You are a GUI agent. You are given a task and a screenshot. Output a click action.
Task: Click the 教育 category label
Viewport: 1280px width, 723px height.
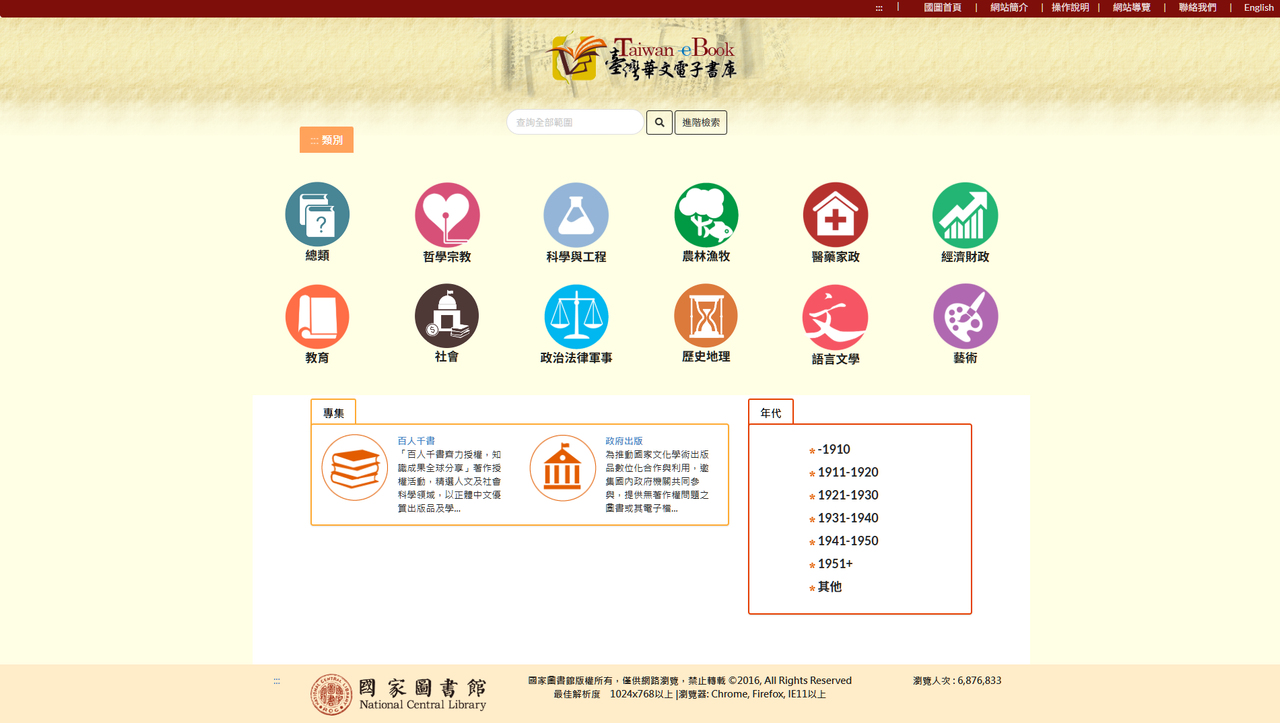(317, 358)
